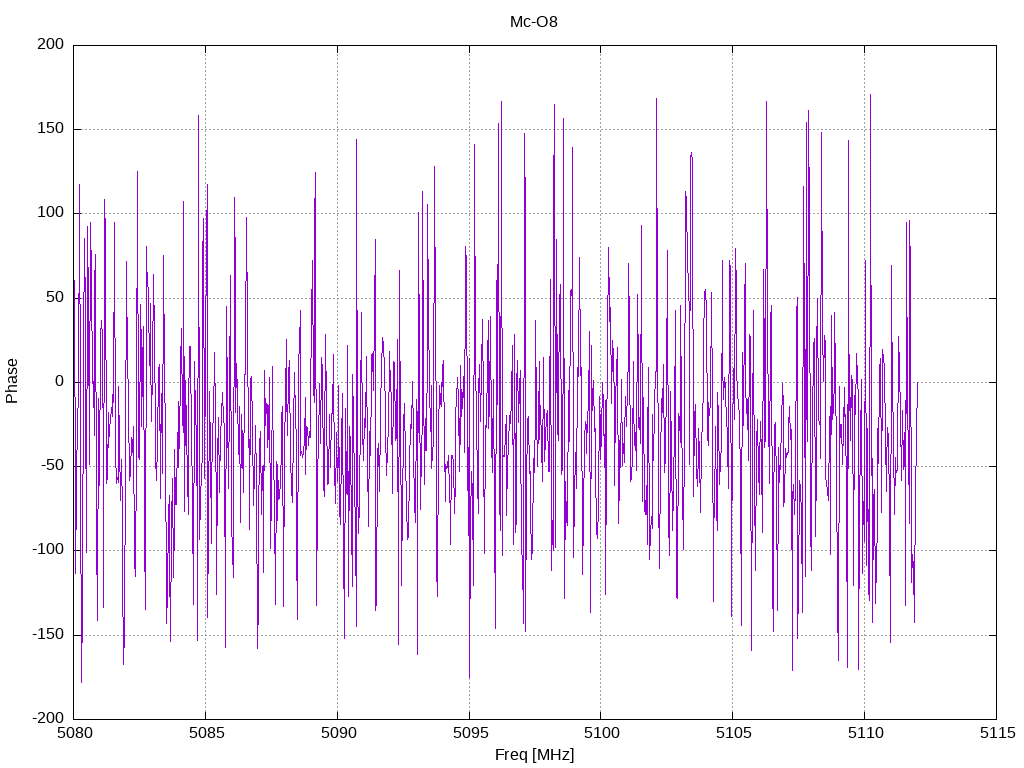Click the y-axis tick label 50
This screenshot has height=768, width=1024.
[x=55, y=297]
